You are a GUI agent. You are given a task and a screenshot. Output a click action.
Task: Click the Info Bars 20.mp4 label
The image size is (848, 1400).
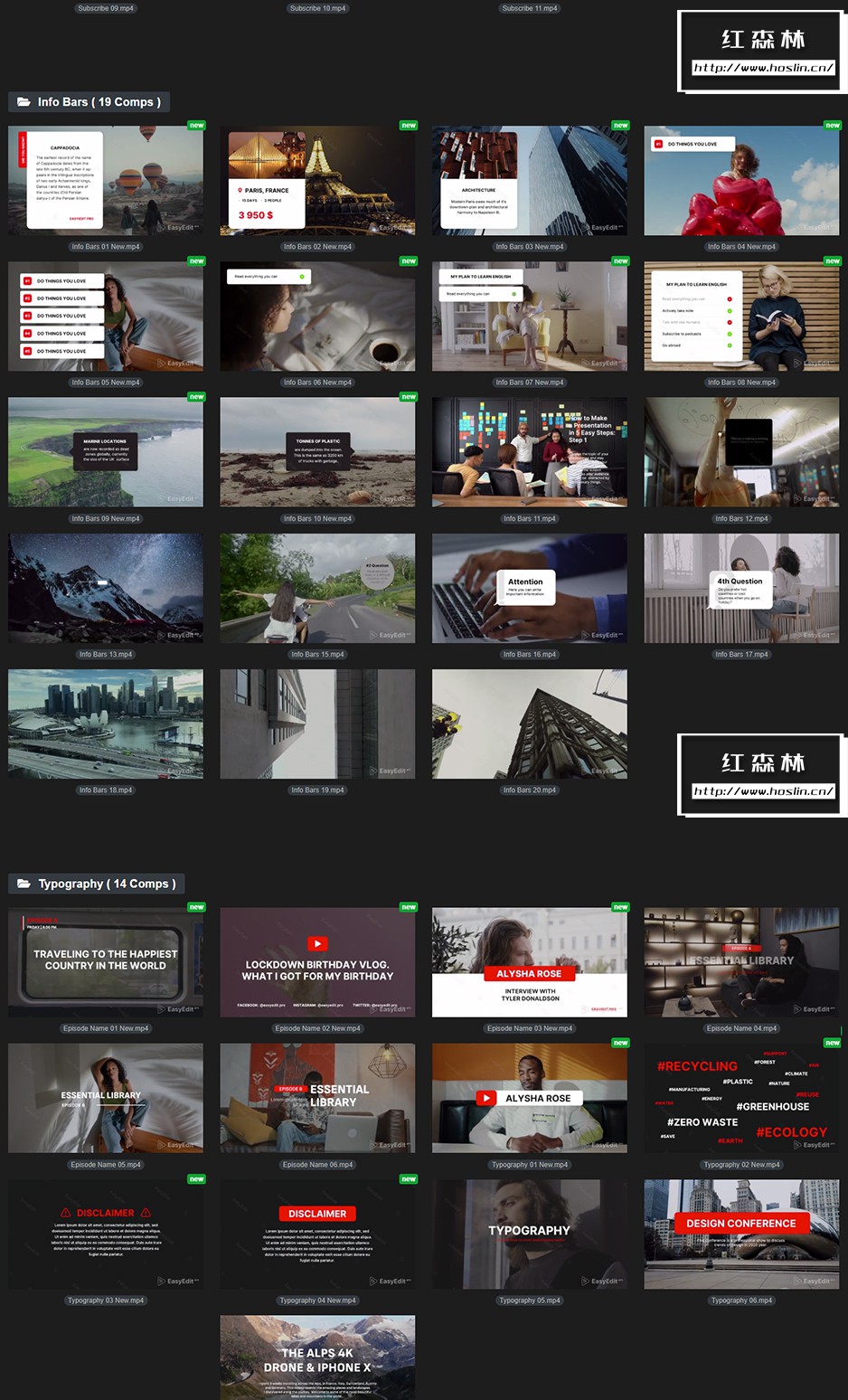click(530, 790)
